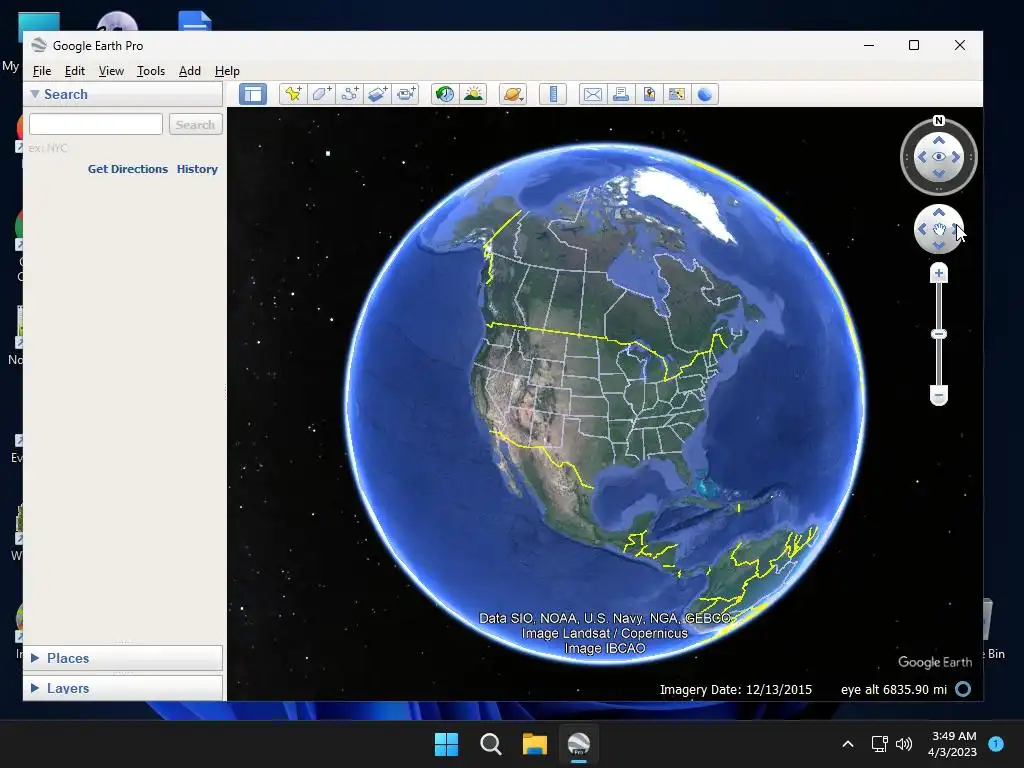Viewport: 1024px width, 768px height.
Task: Toggle the sidebar visibility icon
Action: click(x=253, y=94)
